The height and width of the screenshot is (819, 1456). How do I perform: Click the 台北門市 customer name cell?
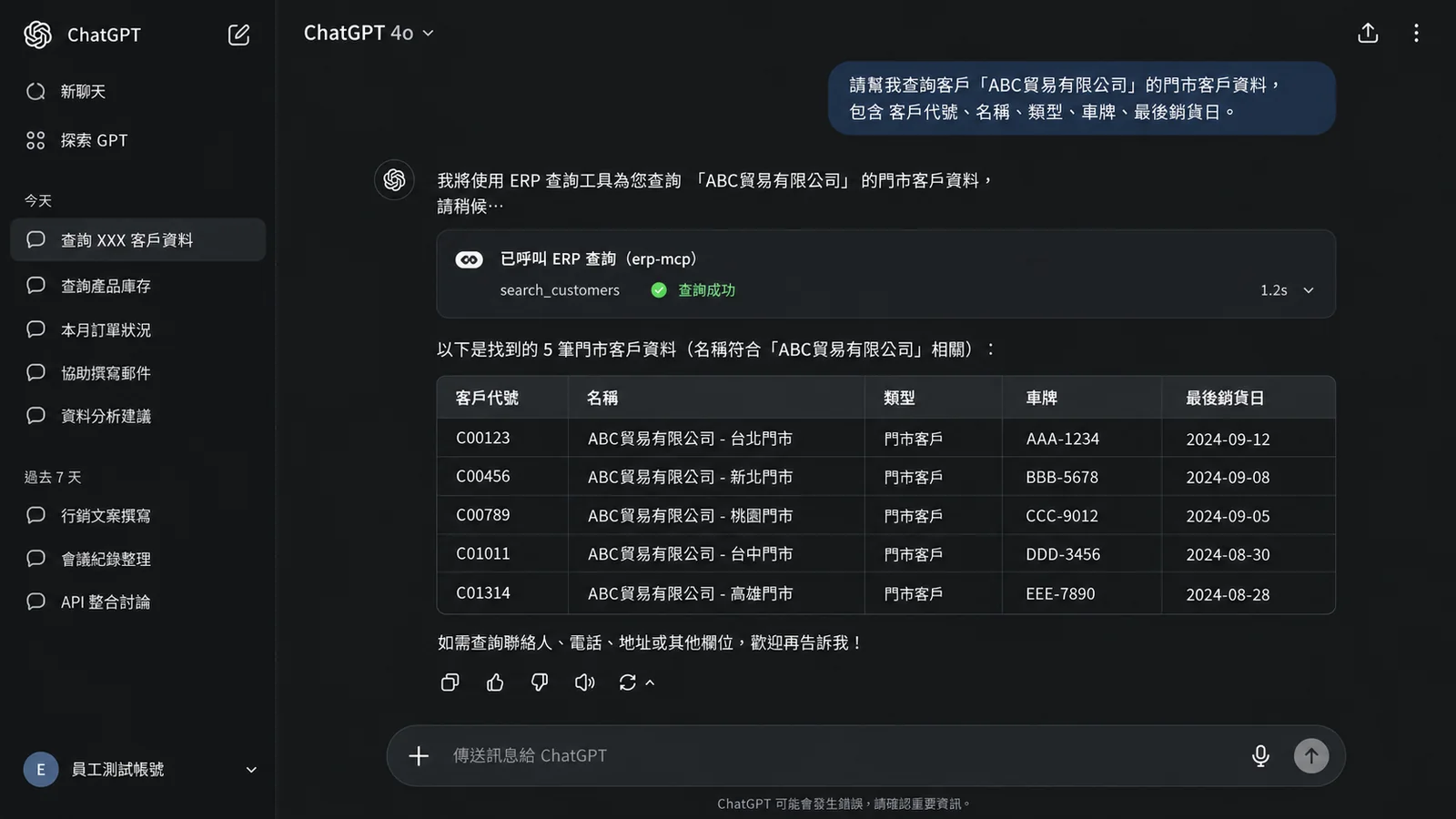click(x=690, y=439)
